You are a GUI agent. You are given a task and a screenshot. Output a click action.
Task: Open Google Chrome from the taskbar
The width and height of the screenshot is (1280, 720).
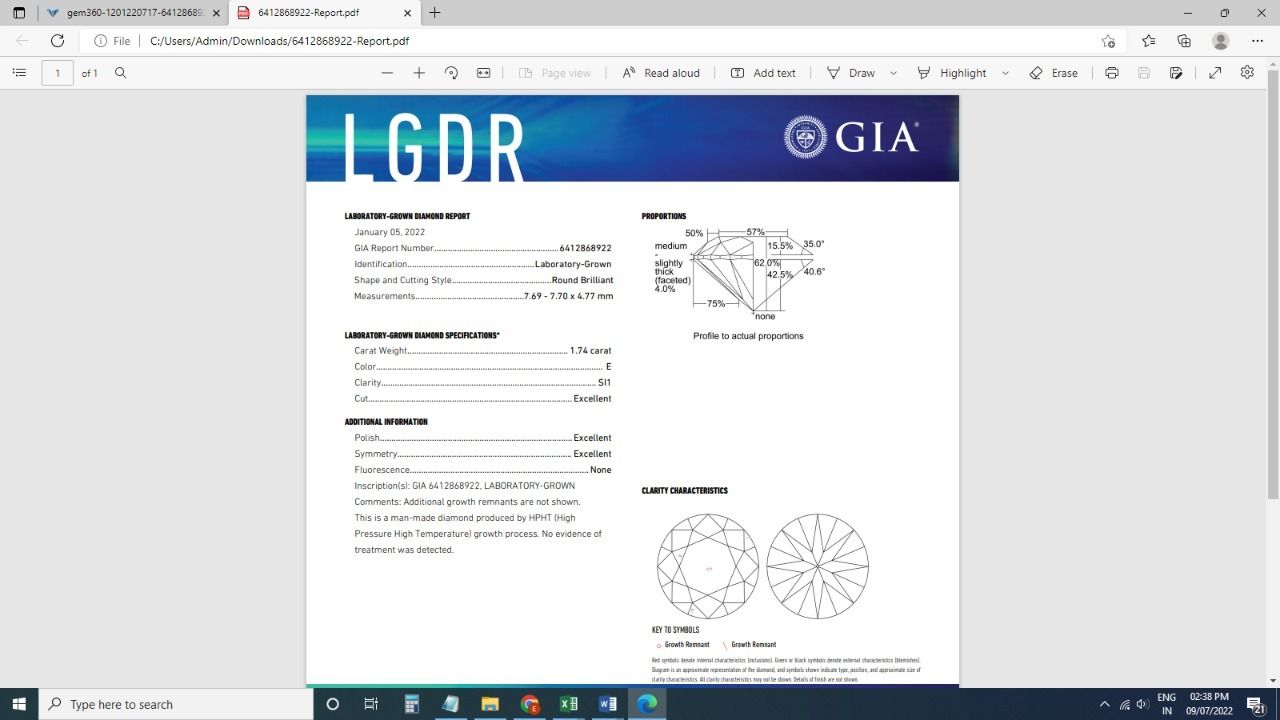[530, 704]
